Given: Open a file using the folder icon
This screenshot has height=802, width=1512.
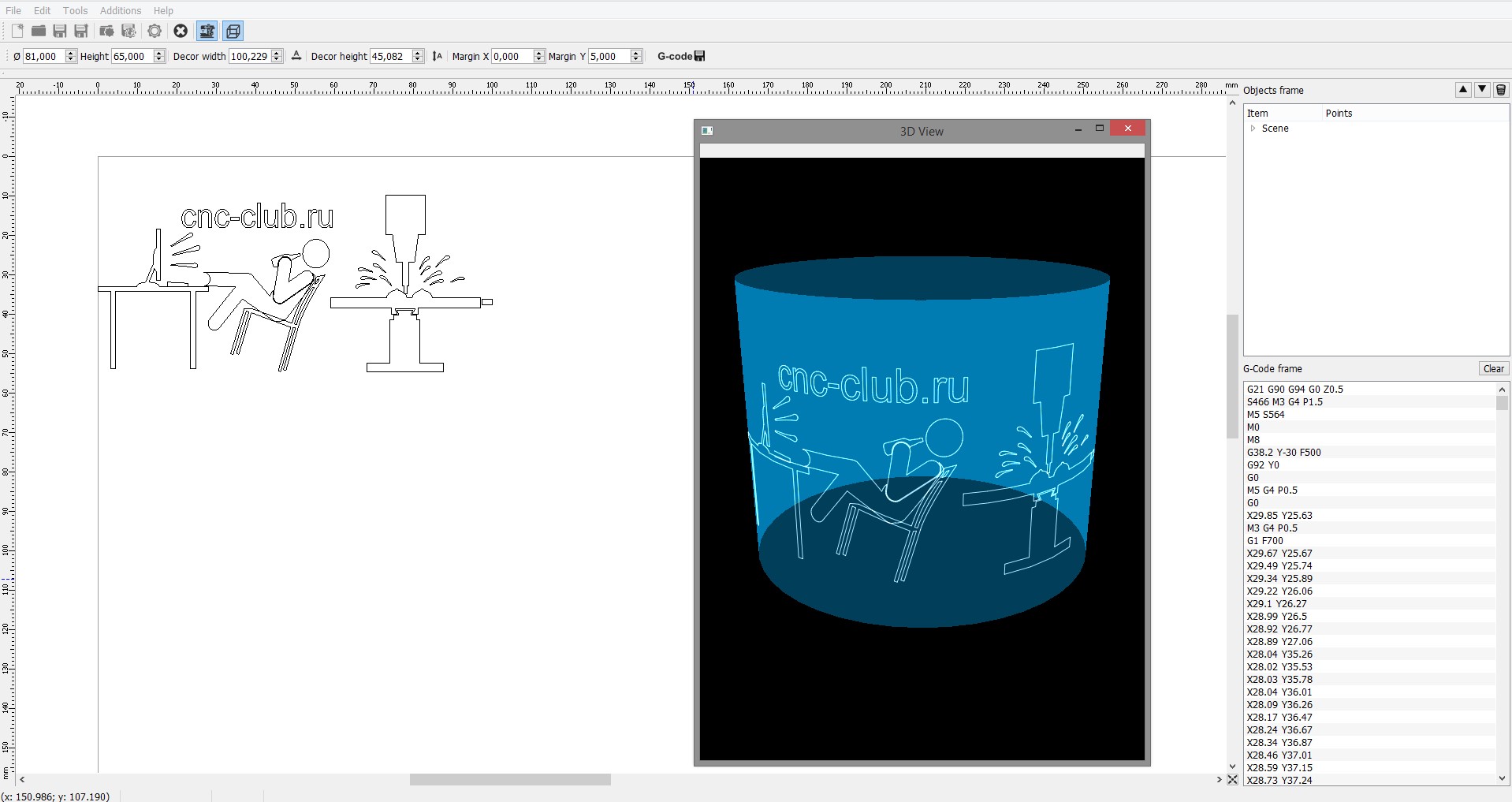Looking at the screenshot, I should point(39,31).
